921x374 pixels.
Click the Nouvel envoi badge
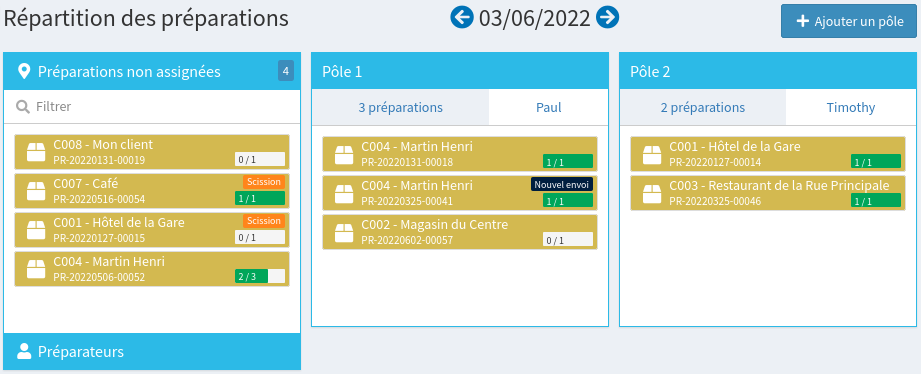point(562,184)
